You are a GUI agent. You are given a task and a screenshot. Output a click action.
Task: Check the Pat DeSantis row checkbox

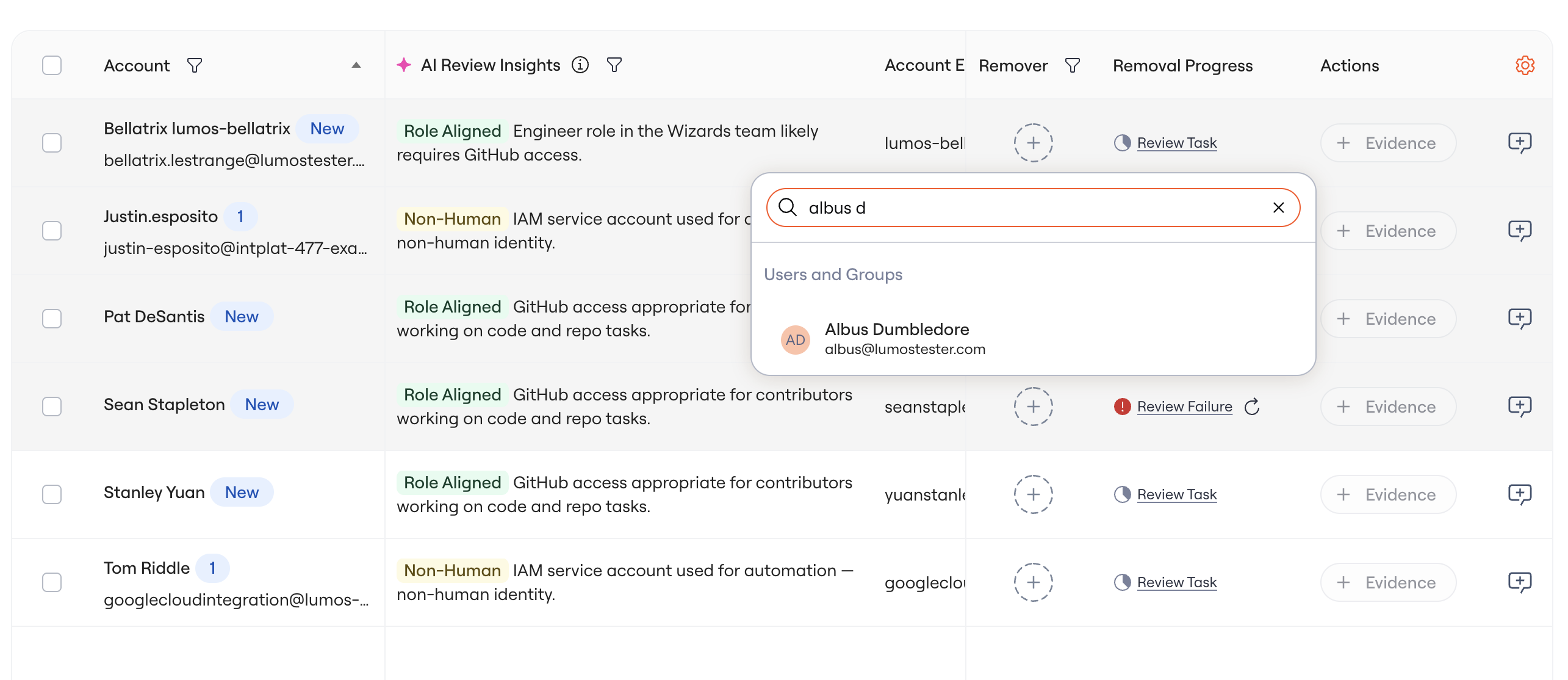coord(52,319)
